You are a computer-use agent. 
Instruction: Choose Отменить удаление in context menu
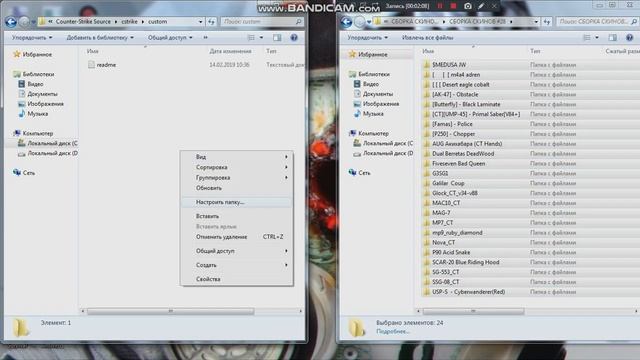point(237,237)
